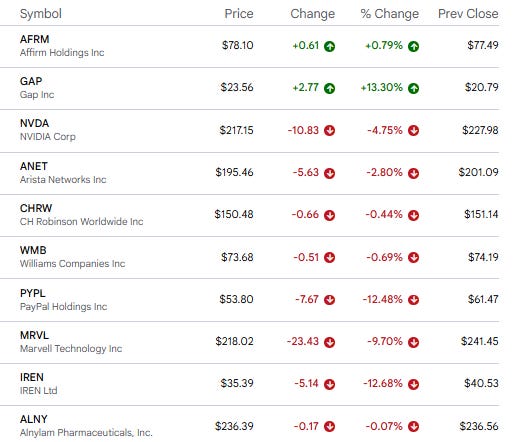The image size is (514, 442).
Task: Open the Gap Inc company name
Action: (37, 95)
